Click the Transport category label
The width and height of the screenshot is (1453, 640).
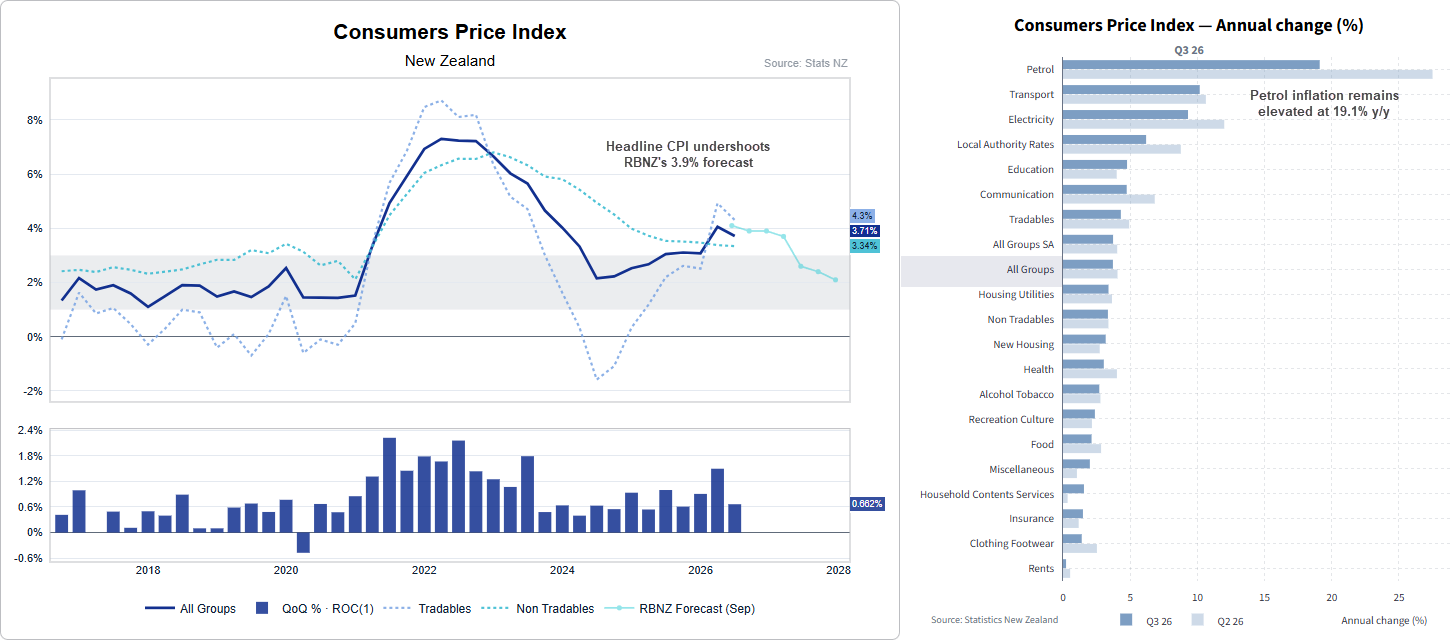coord(1032,95)
